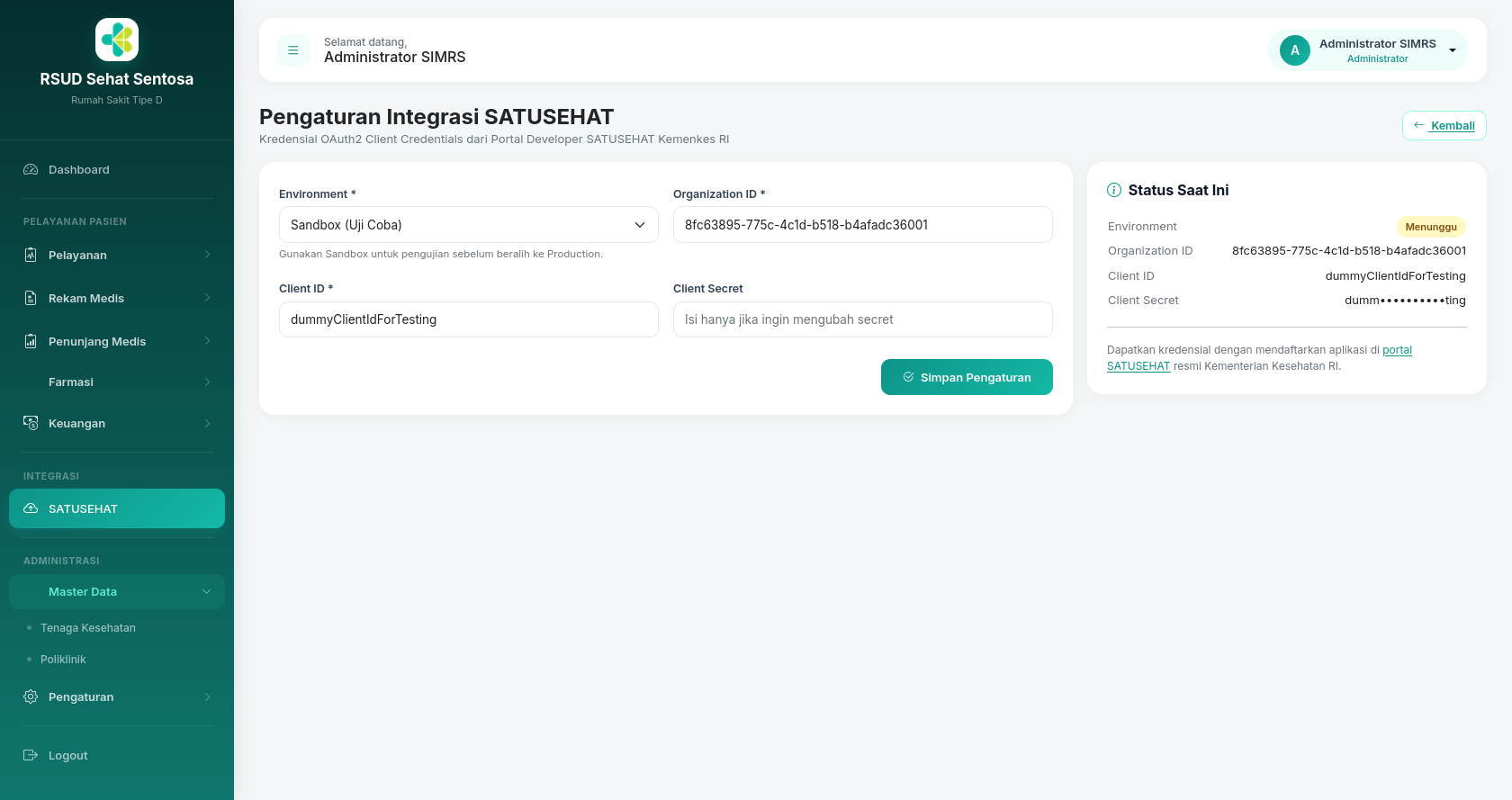
Task: Expand the Rekam Medis submenu chevron
Action: coord(207,298)
